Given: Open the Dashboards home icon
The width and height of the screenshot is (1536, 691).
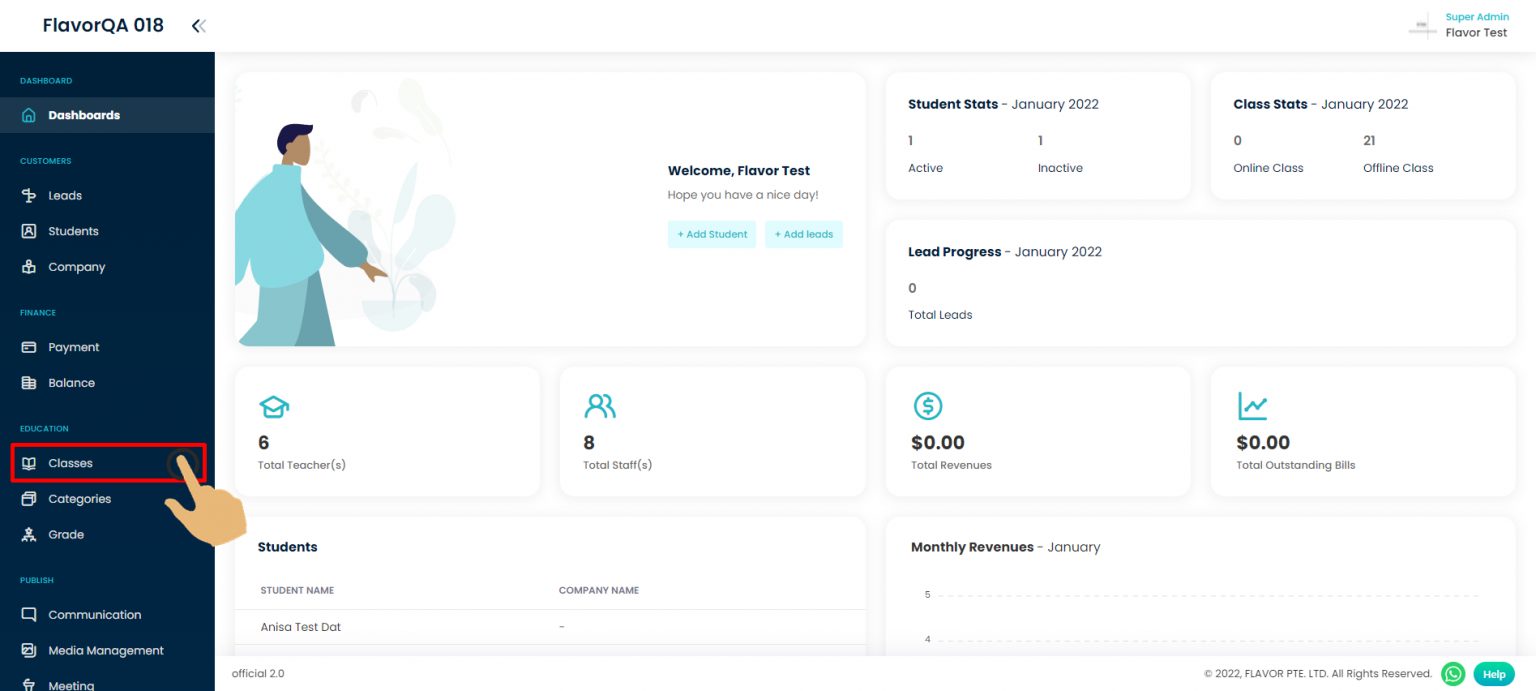Looking at the screenshot, I should (x=29, y=115).
